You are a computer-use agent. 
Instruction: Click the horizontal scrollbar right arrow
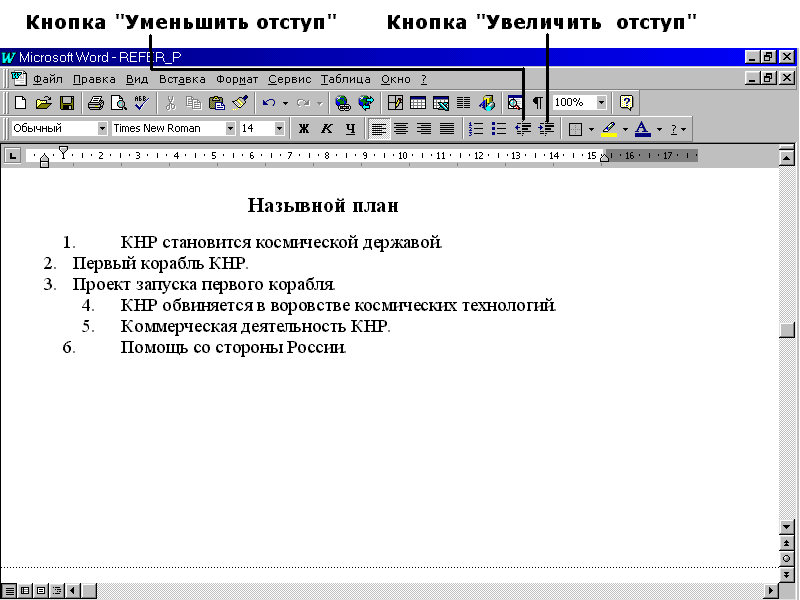point(771,591)
